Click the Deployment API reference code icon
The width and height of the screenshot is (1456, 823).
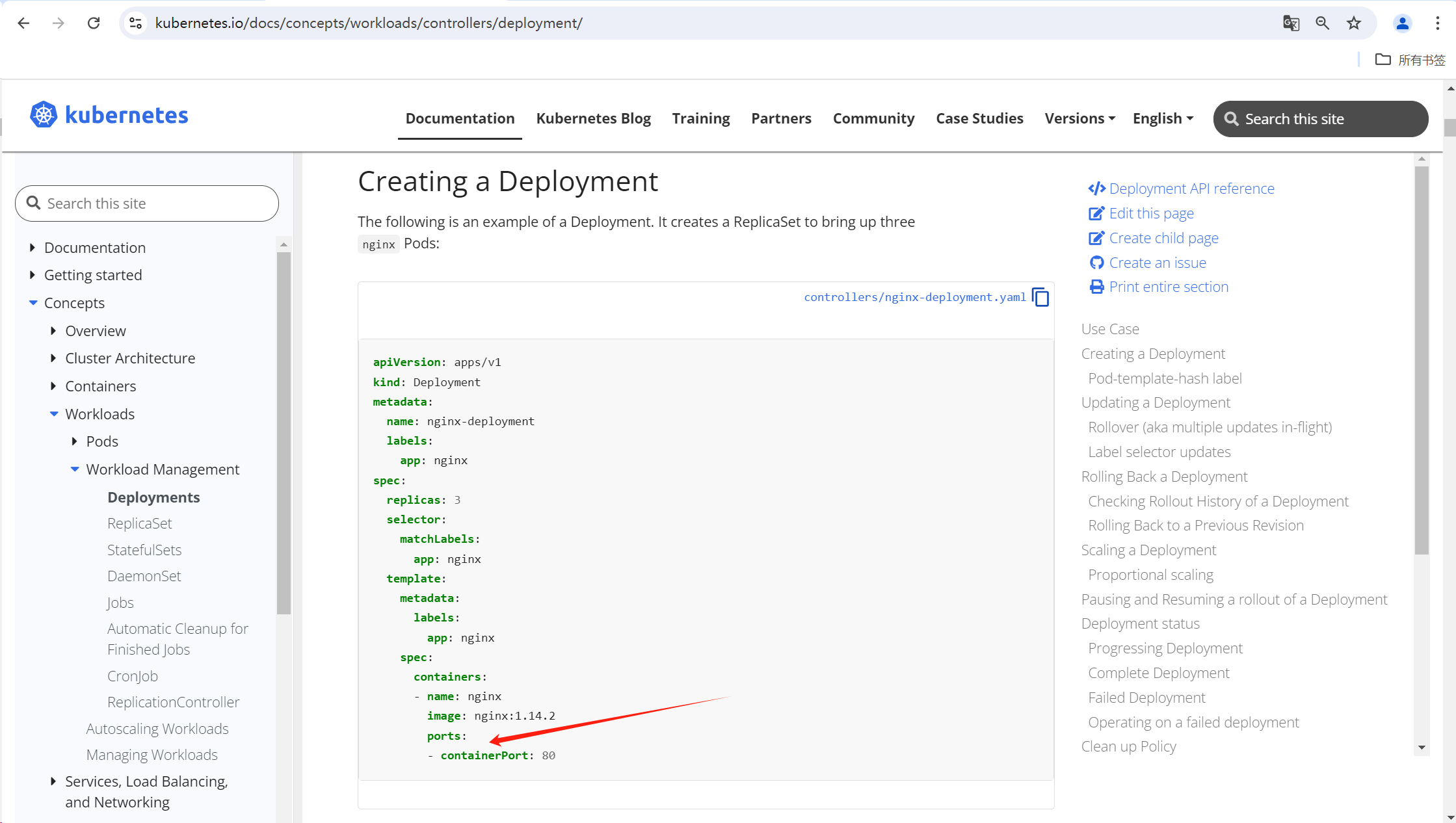pyautogui.click(x=1096, y=189)
